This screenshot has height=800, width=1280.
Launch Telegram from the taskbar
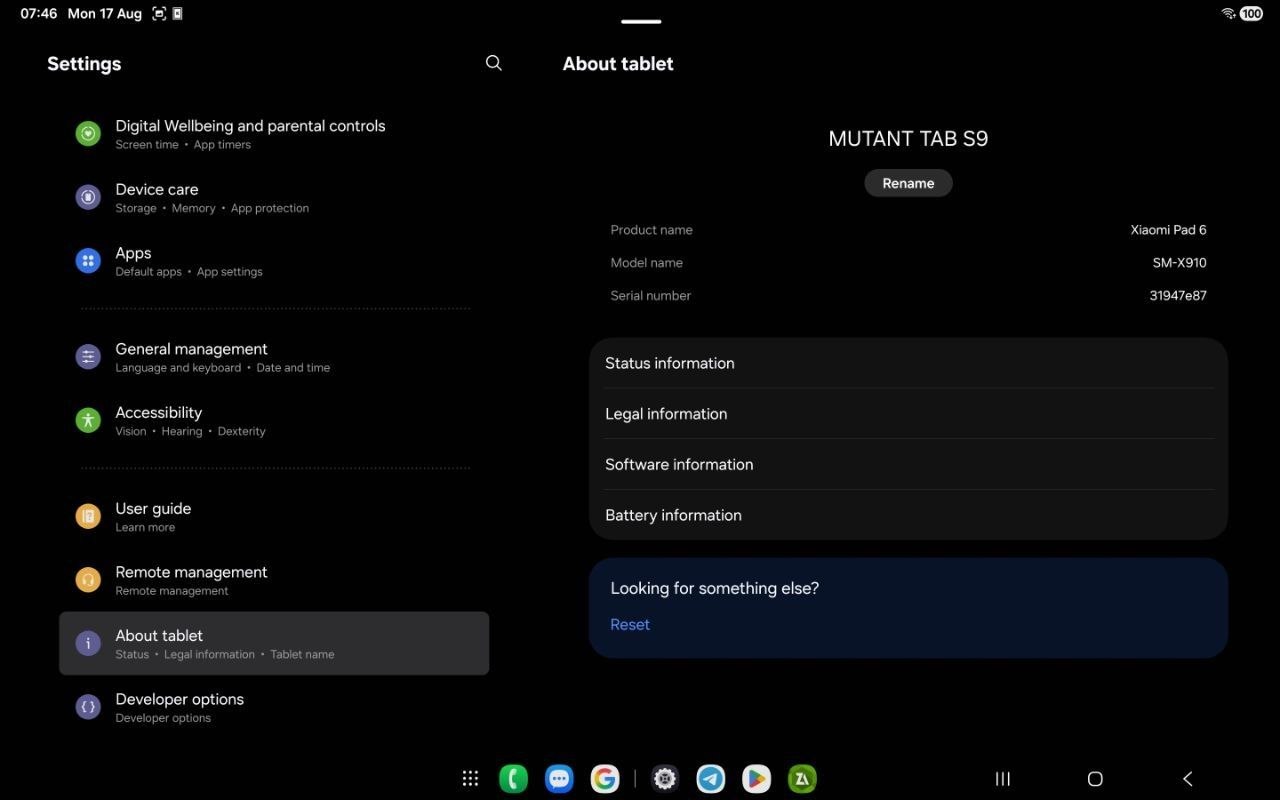pyautogui.click(x=711, y=778)
